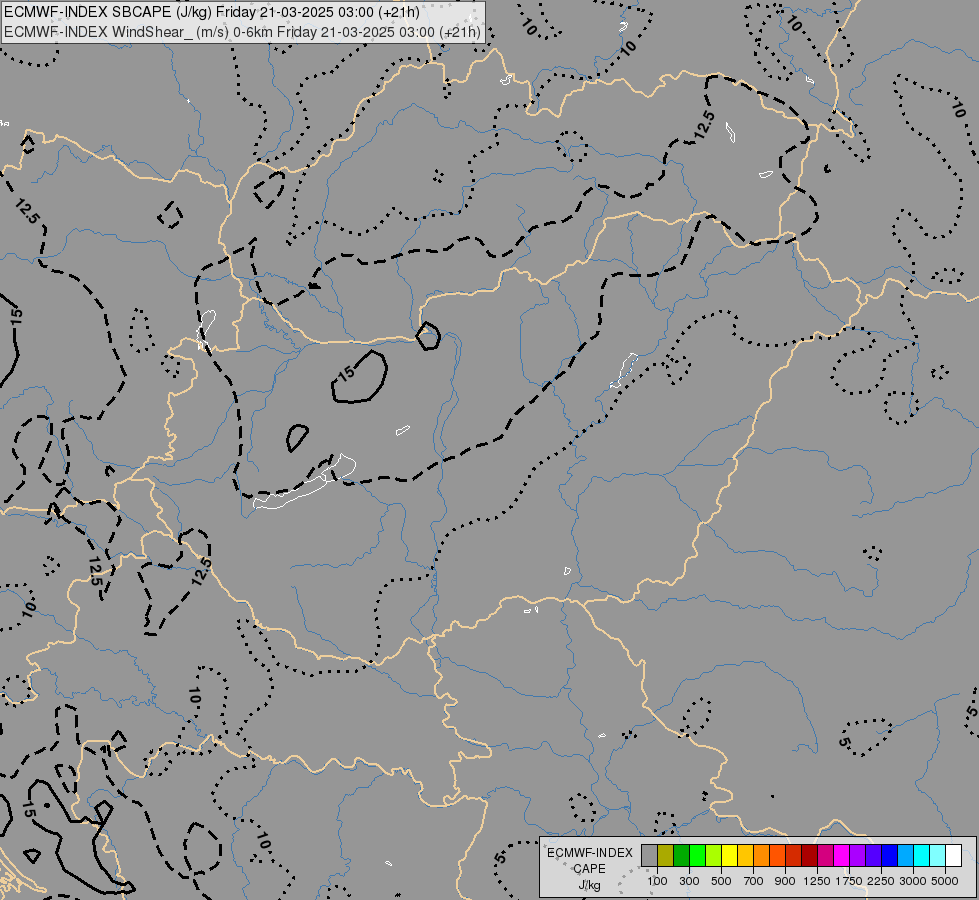Click the '300' legend tick value
The height and width of the screenshot is (900, 979).
[689, 881]
